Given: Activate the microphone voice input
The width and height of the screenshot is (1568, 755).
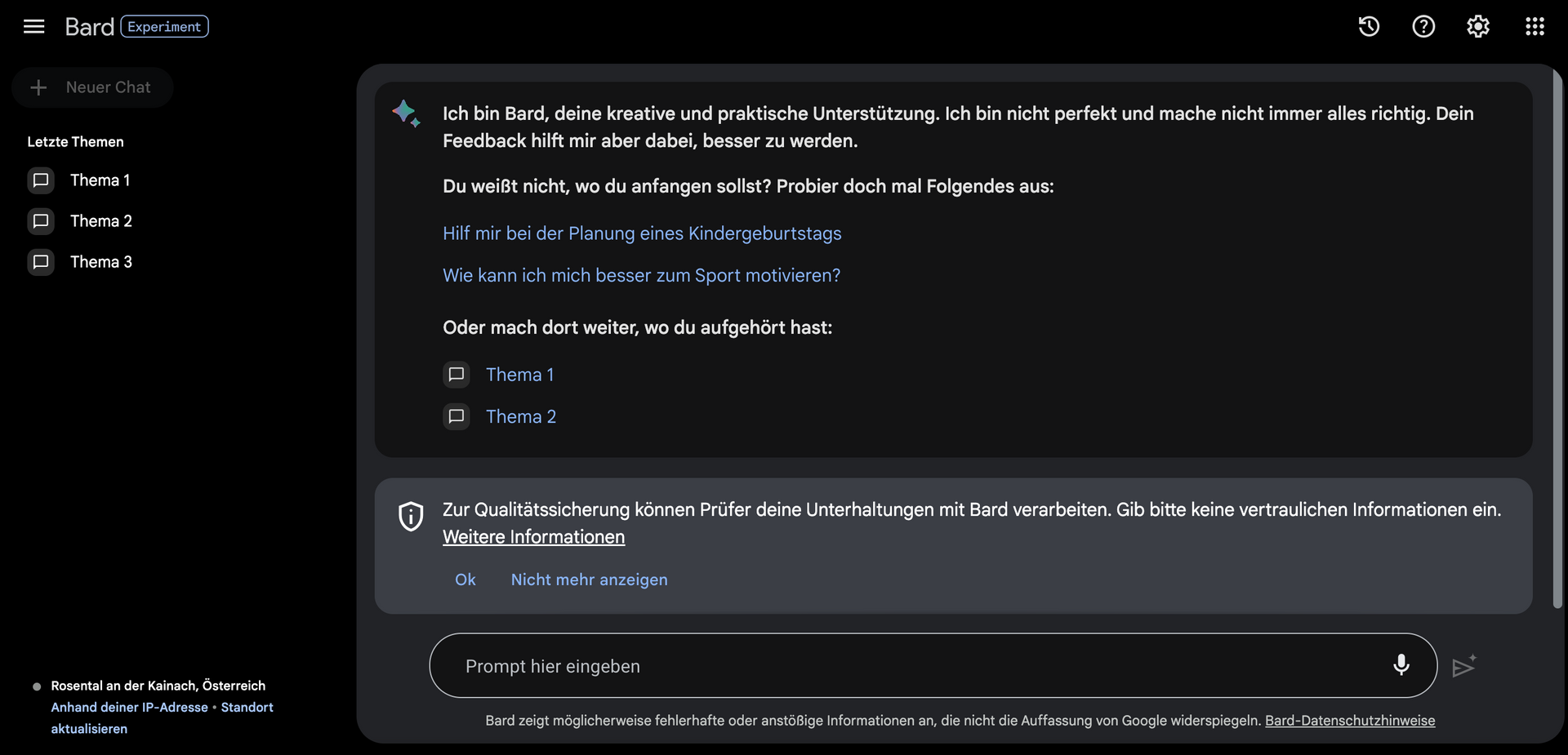Looking at the screenshot, I should pyautogui.click(x=1401, y=665).
